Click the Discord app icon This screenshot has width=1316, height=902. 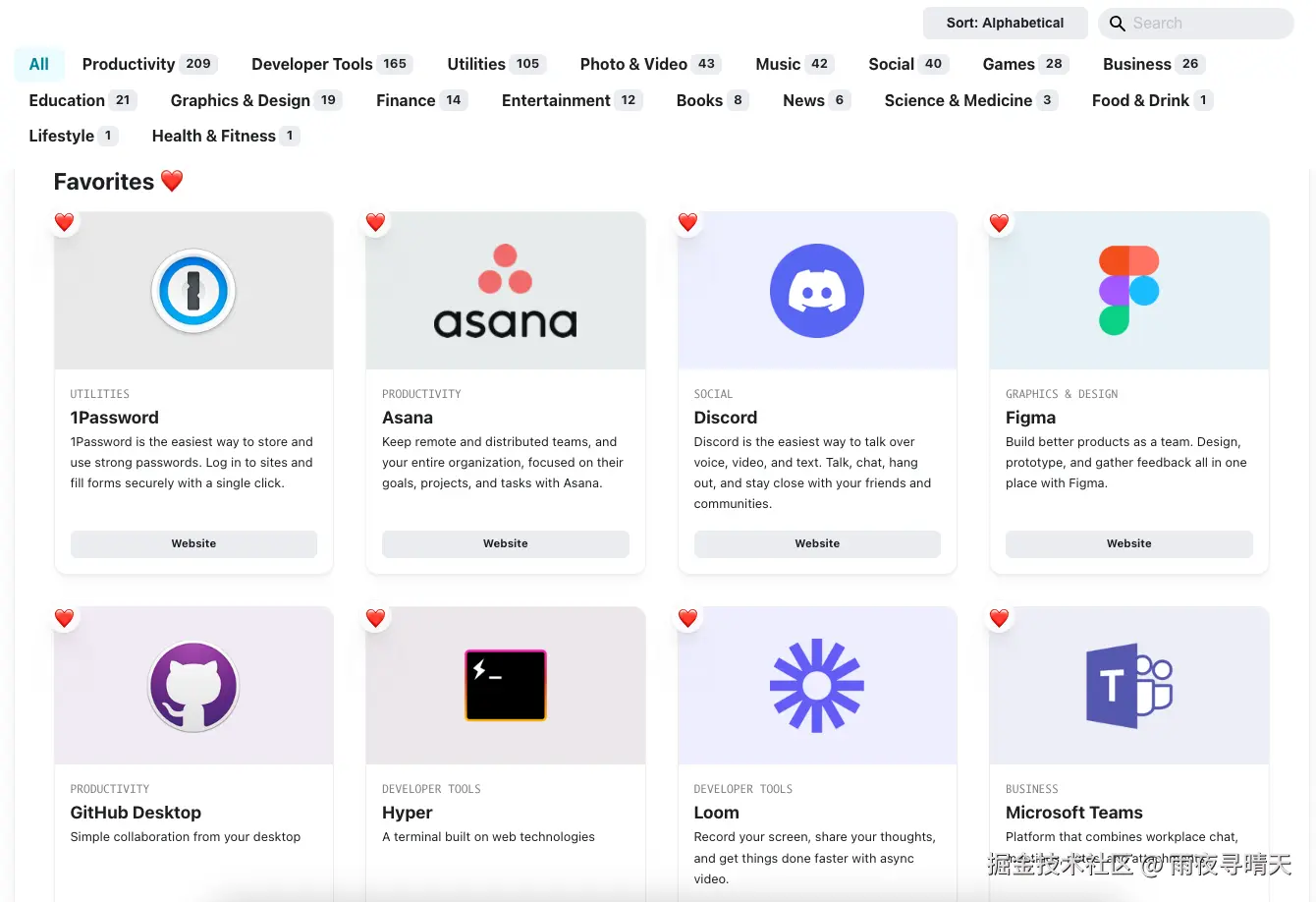tap(817, 291)
